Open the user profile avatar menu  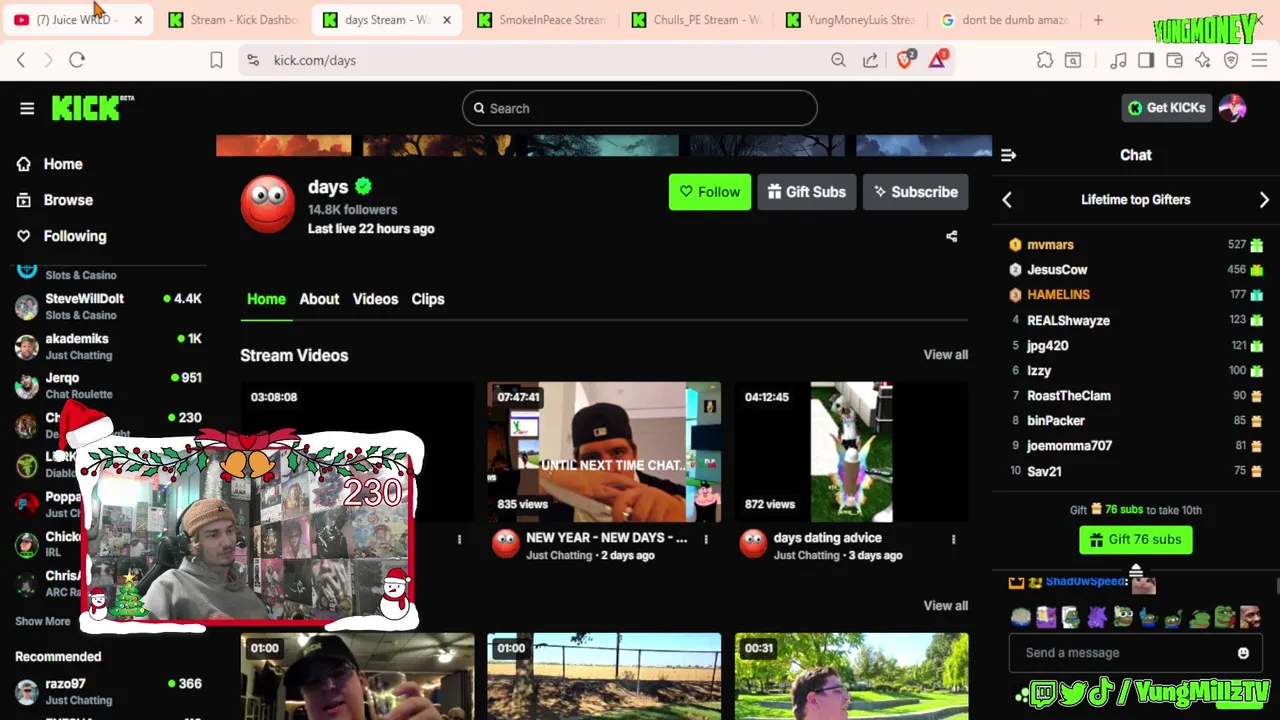pos(1233,108)
